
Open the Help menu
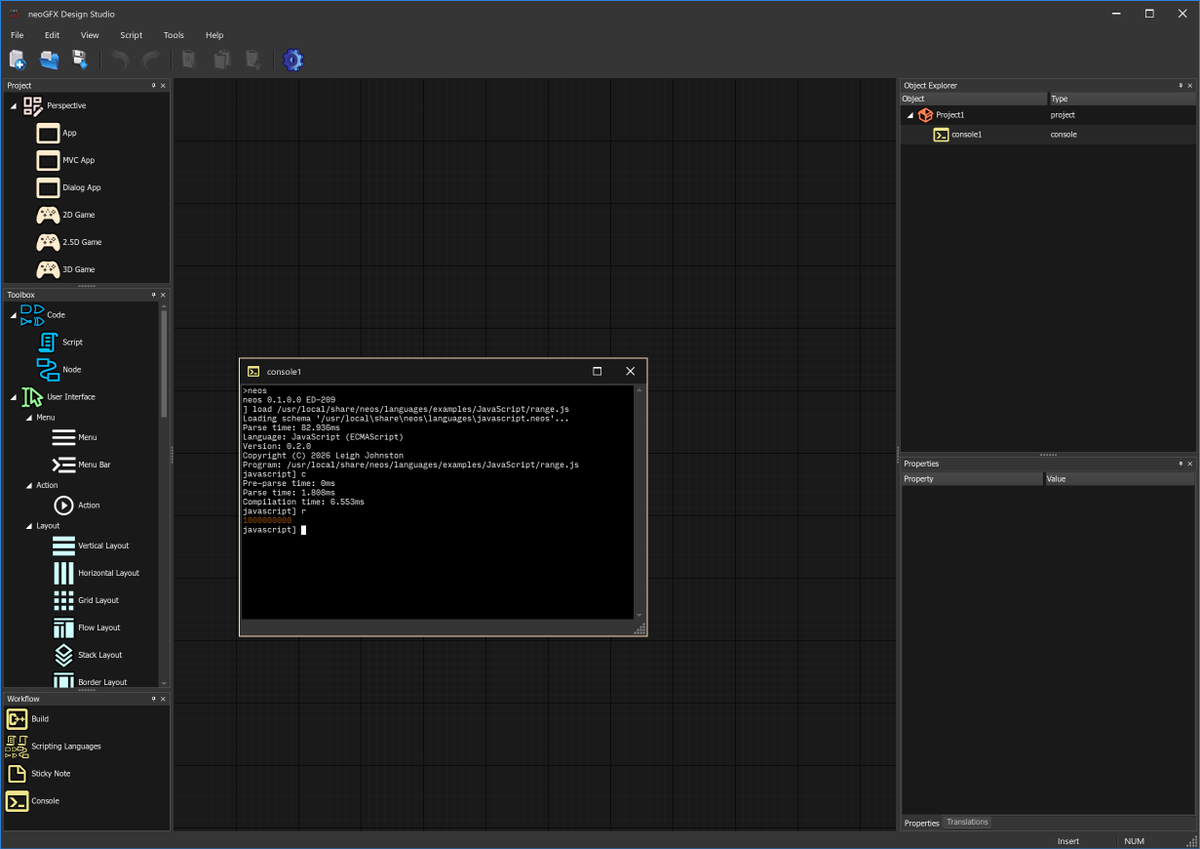pyautogui.click(x=214, y=35)
